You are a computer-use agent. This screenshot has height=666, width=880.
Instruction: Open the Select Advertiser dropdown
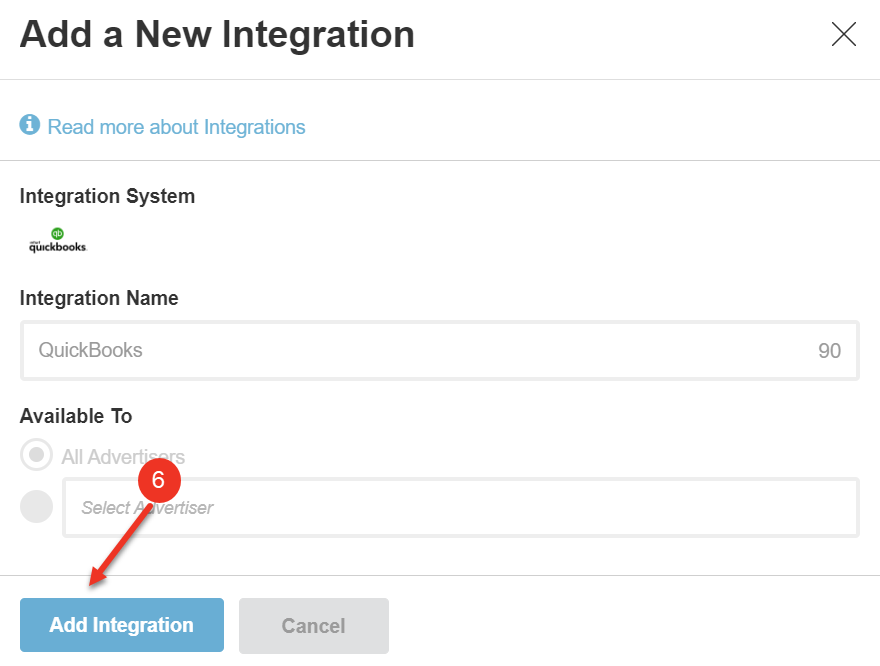click(x=461, y=508)
